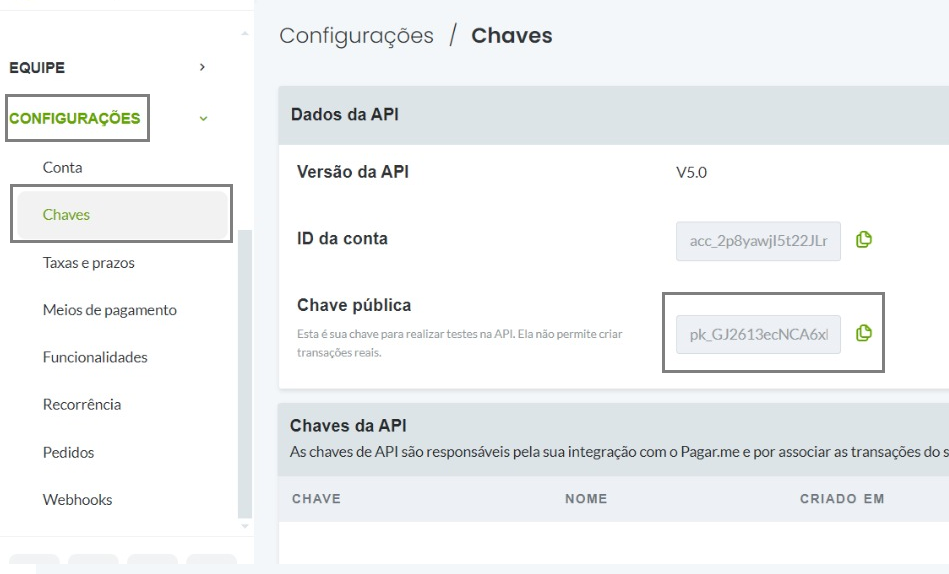Click the sidebar scroll-down arrow
Viewport: 949px width, 574px height.
coord(245,526)
